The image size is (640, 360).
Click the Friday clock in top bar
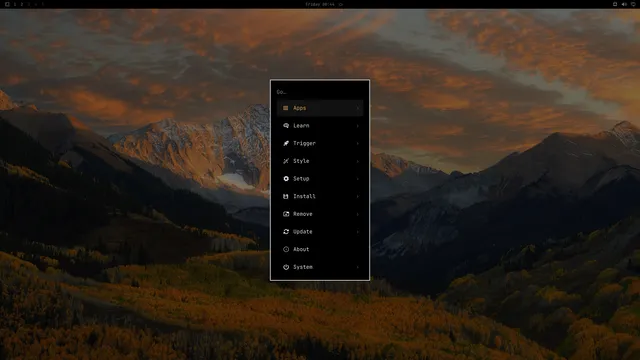(x=320, y=4)
